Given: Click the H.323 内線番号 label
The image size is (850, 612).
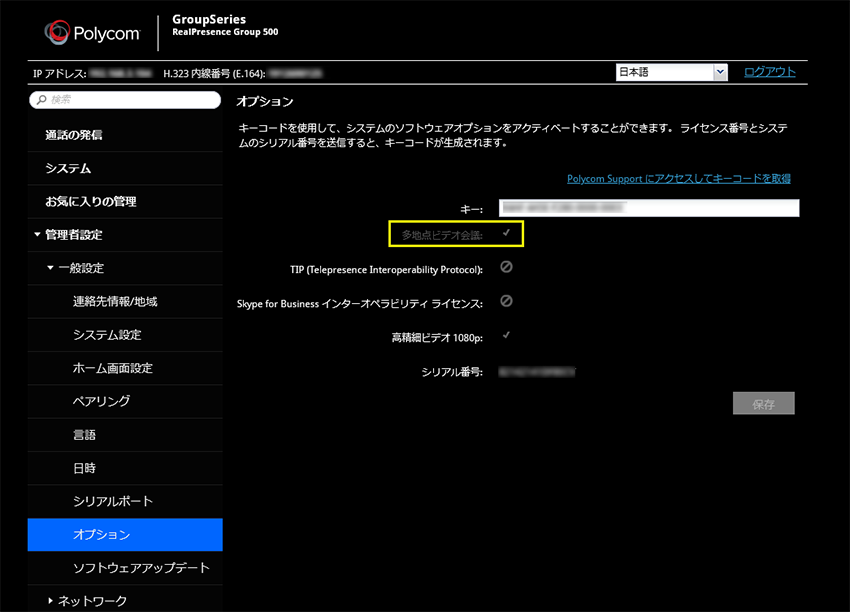Looking at the screenshot, I should coord(214,73).
